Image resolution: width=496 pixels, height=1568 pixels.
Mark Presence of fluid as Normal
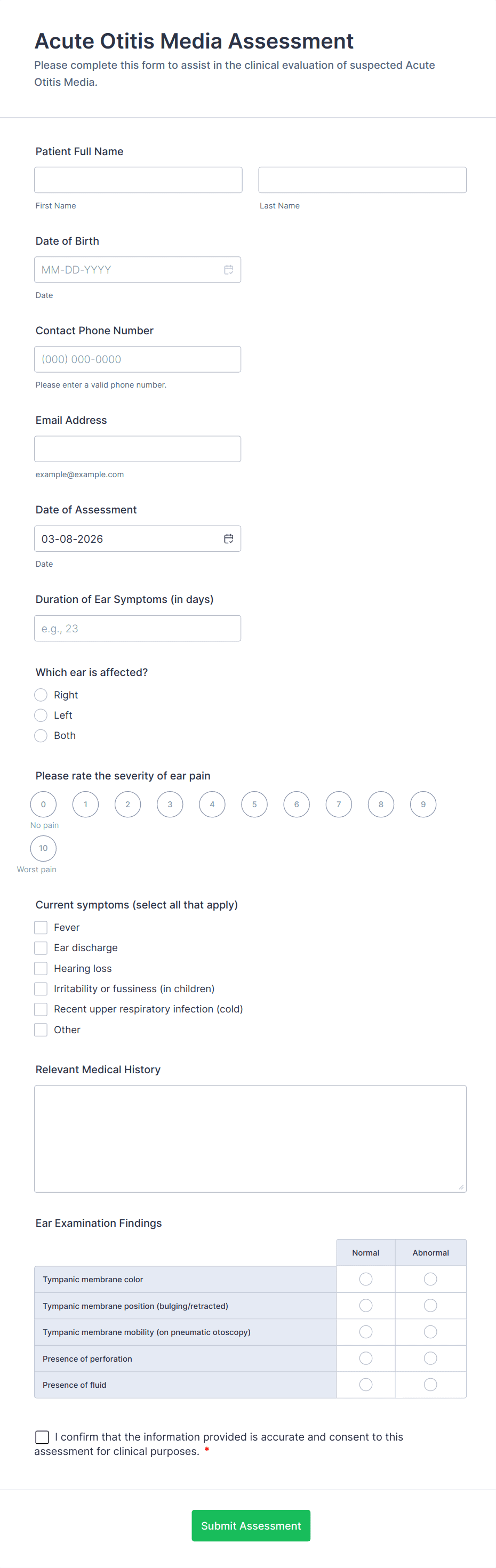[x=366, y=1385]
